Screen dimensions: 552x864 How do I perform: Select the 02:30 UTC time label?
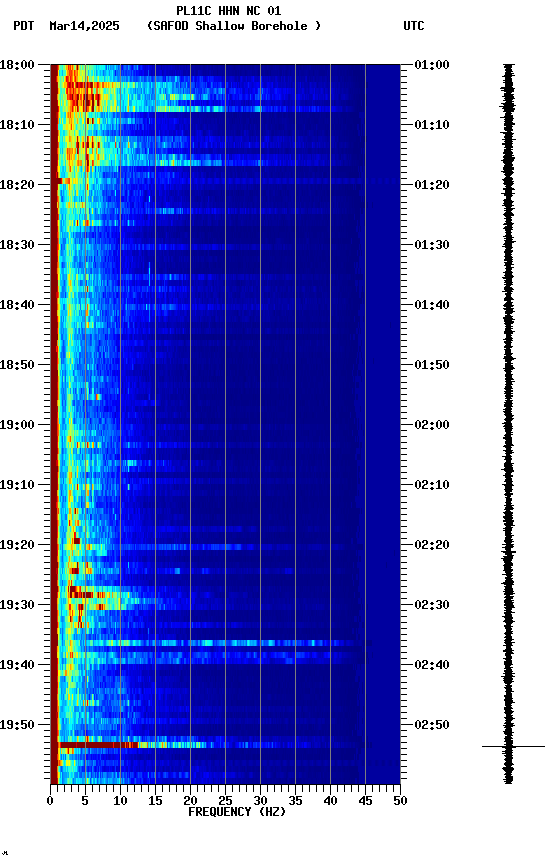[432, 605]
